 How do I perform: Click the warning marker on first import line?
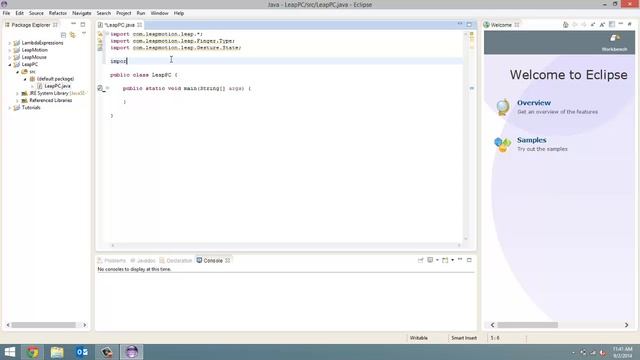click(100, 34)
